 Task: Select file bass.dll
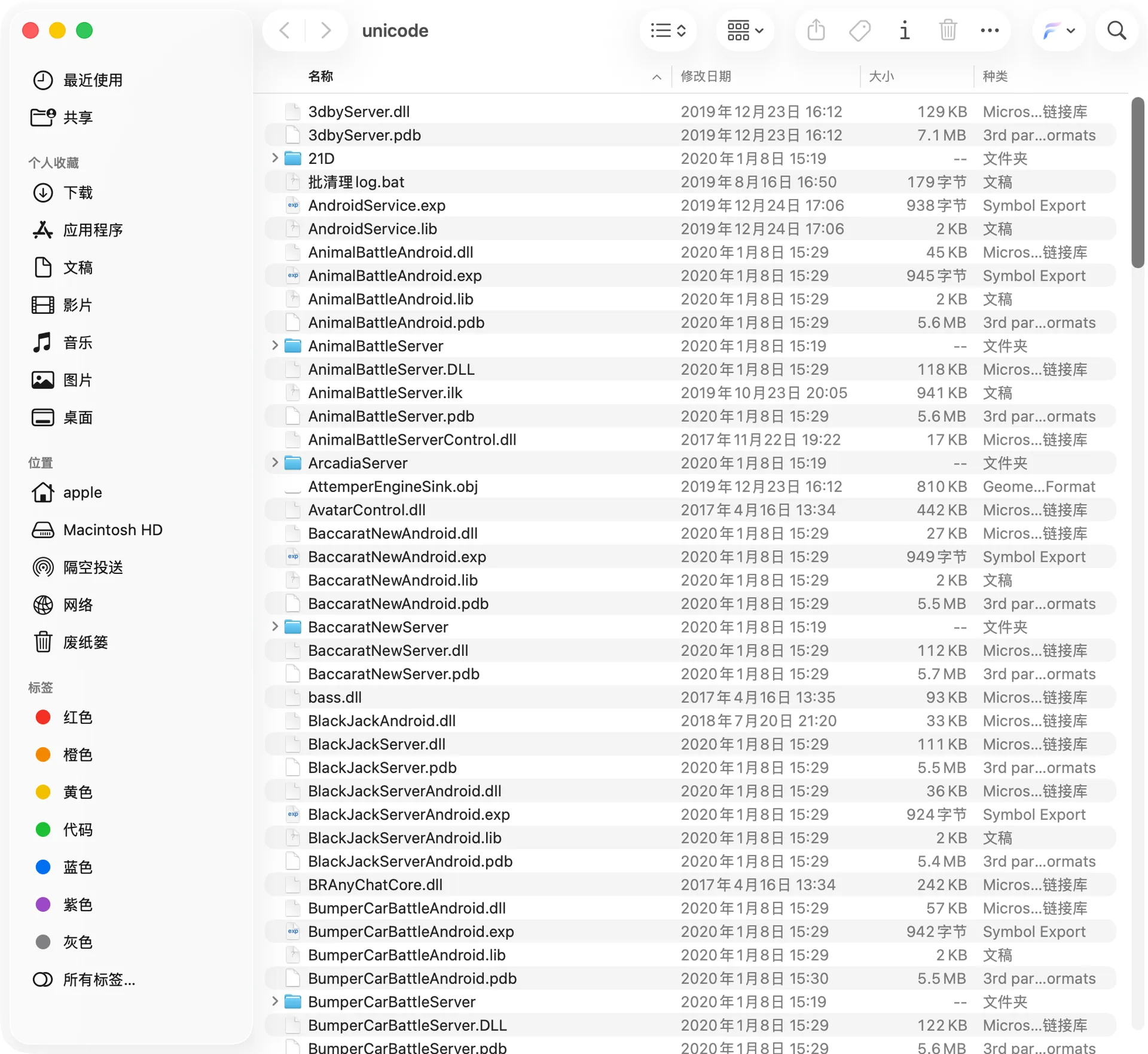point(691,697)
